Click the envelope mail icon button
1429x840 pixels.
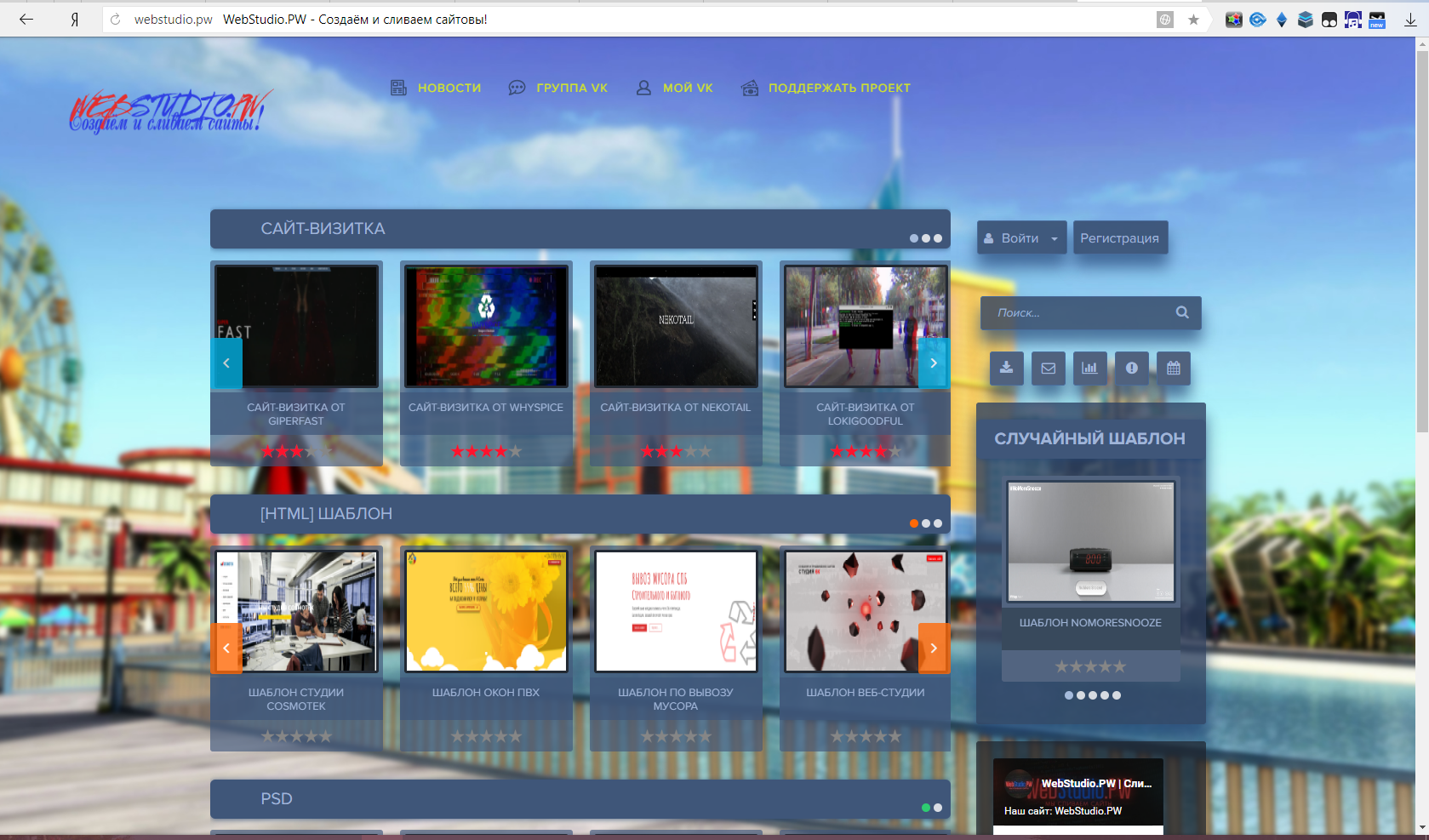click(1048, 369)
